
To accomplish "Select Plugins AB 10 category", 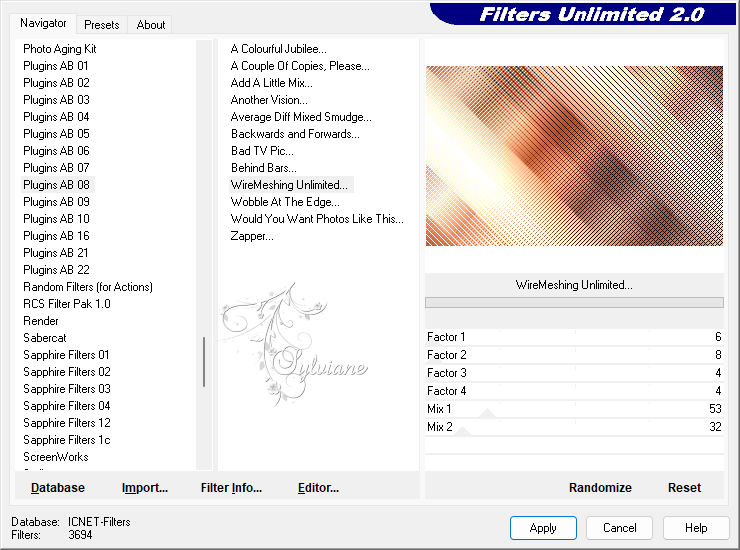I will pyautogui.click(x=56, y=219).
